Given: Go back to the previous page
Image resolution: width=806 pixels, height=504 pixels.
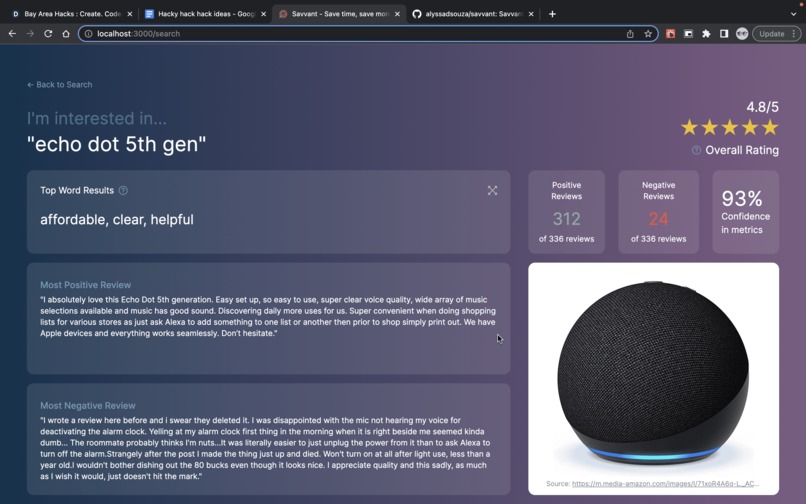Looking at the screenshot, I should [12, 33].
